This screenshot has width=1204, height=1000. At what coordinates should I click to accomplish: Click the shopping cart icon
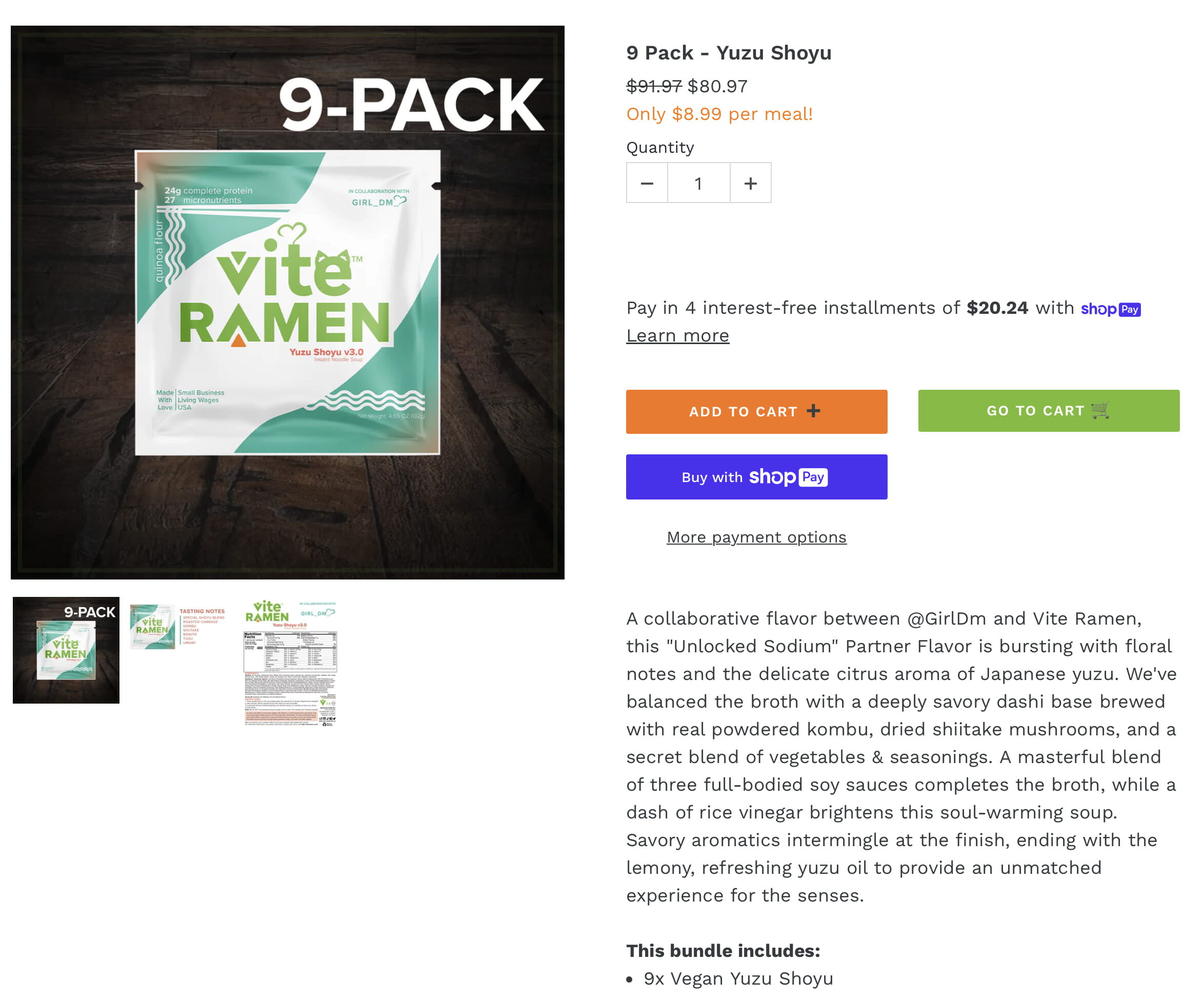(1100, 410)
